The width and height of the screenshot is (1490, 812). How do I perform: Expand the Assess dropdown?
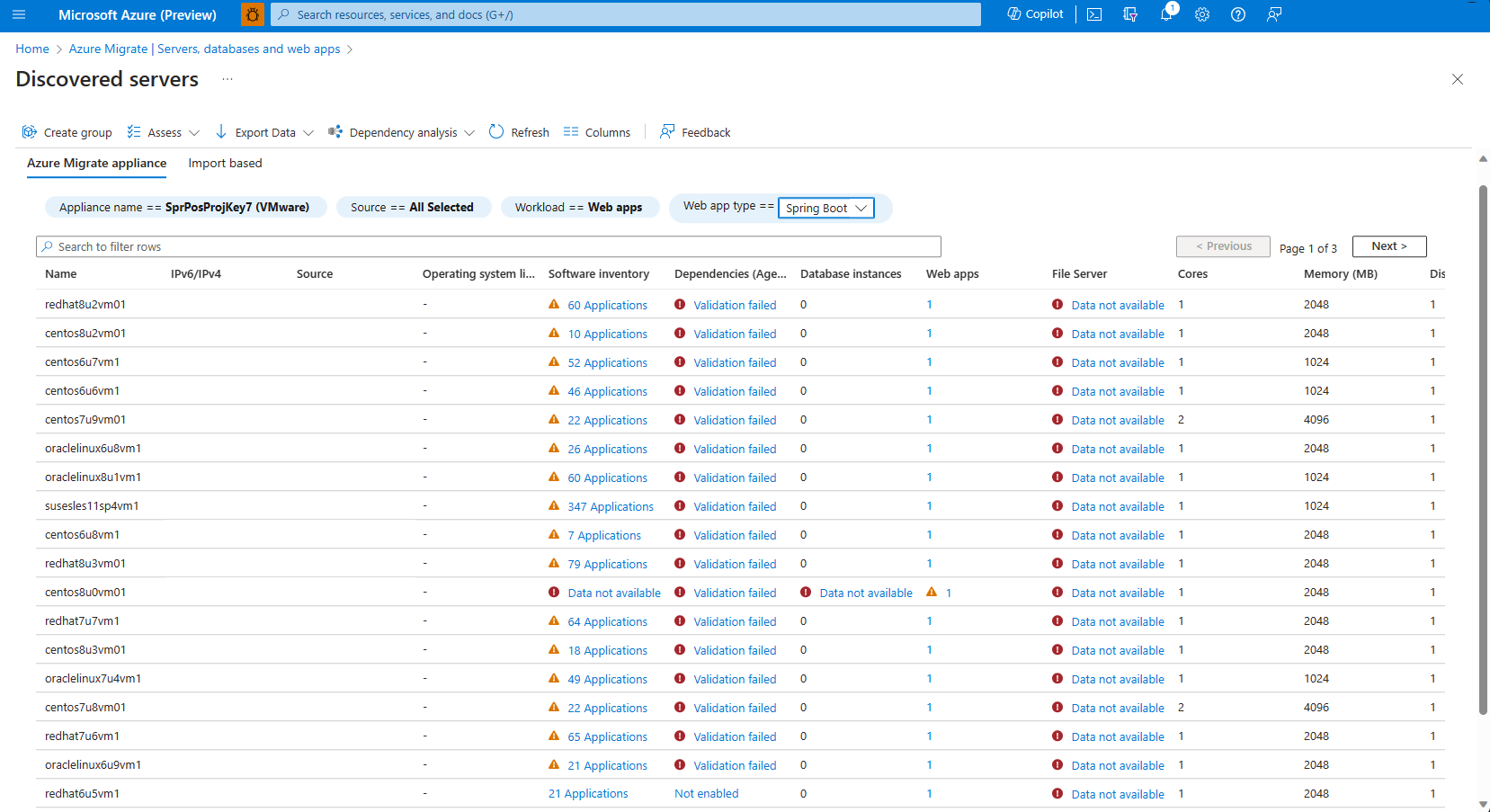pyautogui.click(x=194, y=132)
